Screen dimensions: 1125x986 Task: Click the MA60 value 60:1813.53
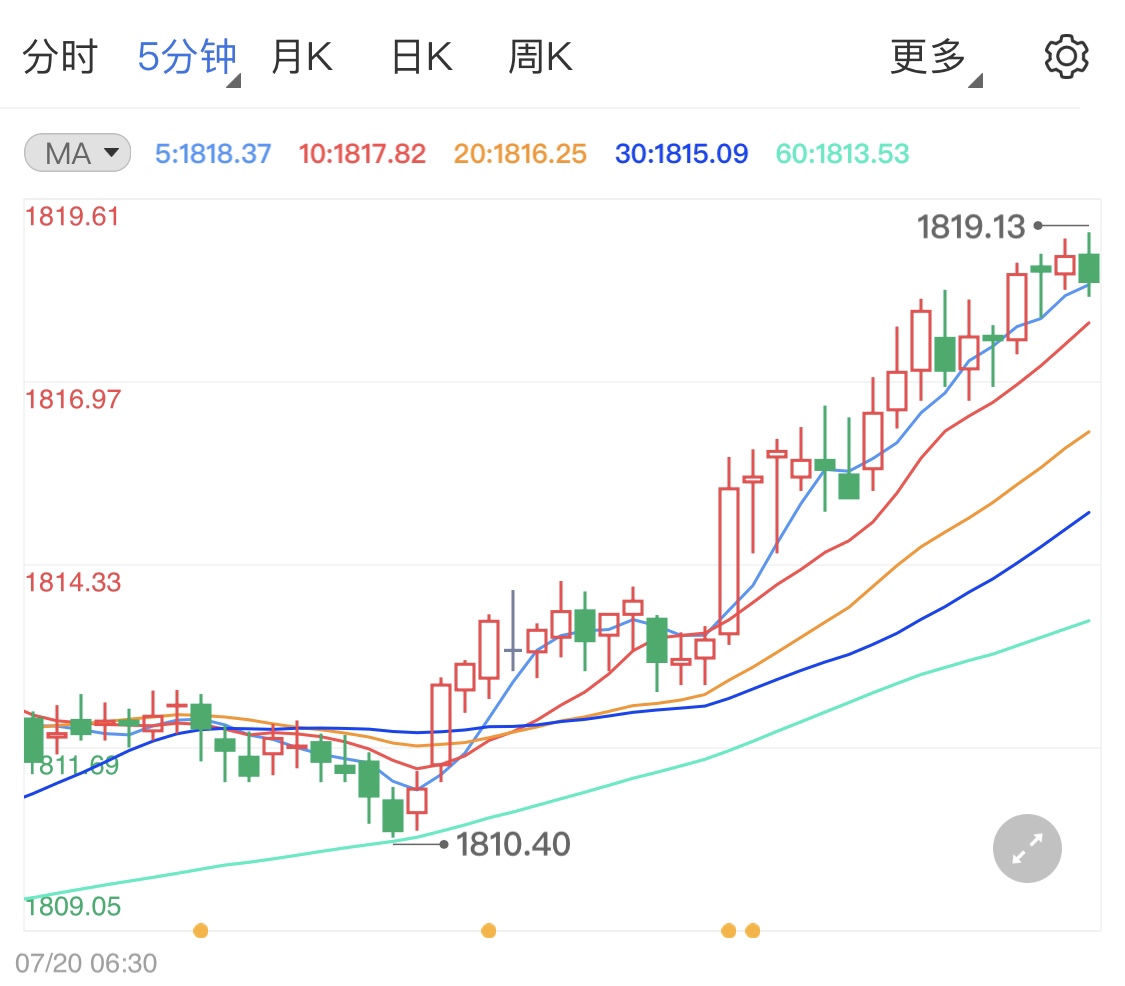(x=842, y=154)
